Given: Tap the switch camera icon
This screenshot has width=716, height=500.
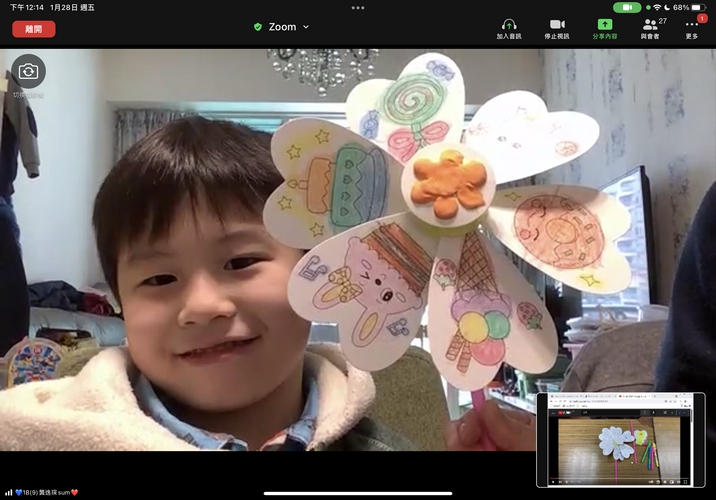Looking at the screenshot, I should coord(28,71).
